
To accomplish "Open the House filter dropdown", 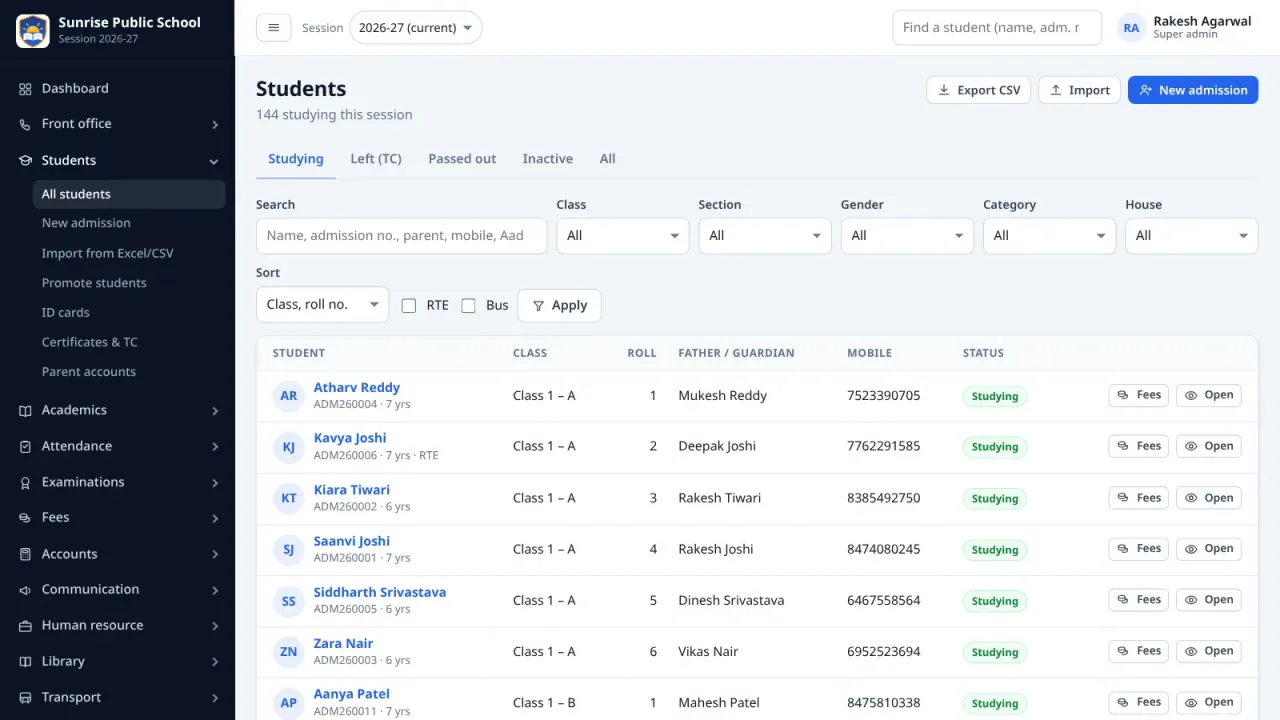I will point(1191,236).
